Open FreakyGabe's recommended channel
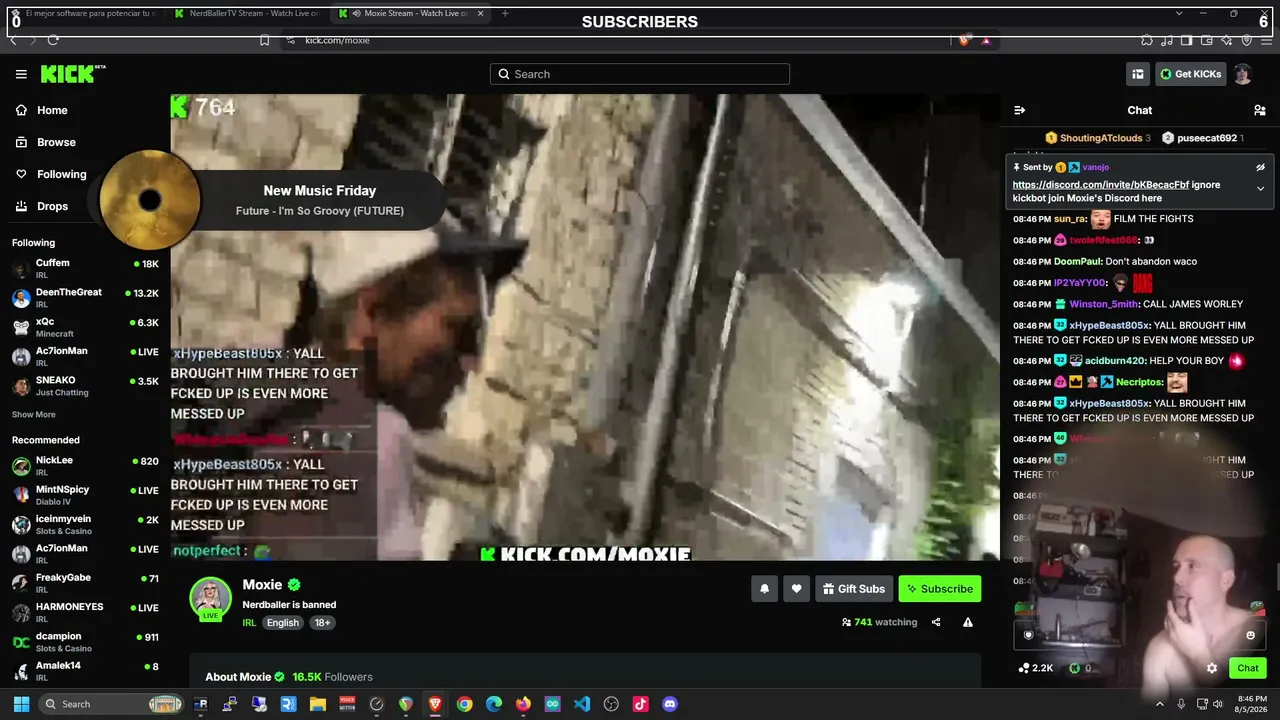This screenshot has width=1280, height=720. pos(86,583)
